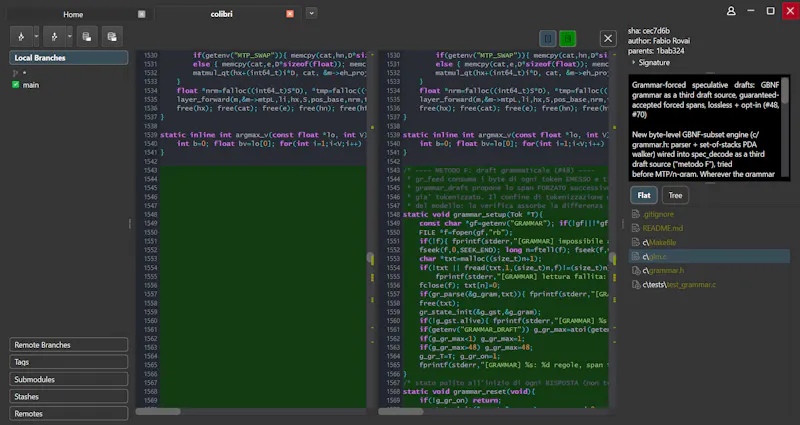800x425 pixels.
Task: Close the diff viewer with X button
Action: [608, 38]
